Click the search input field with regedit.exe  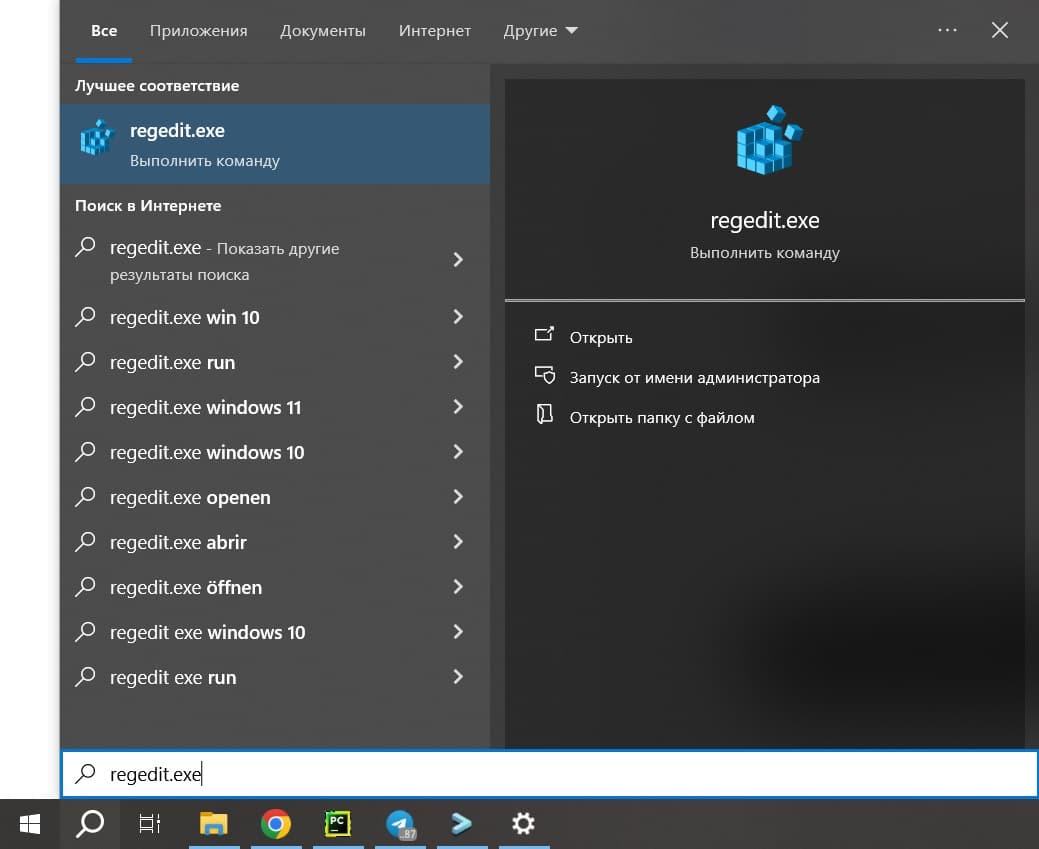pos(550,774)
